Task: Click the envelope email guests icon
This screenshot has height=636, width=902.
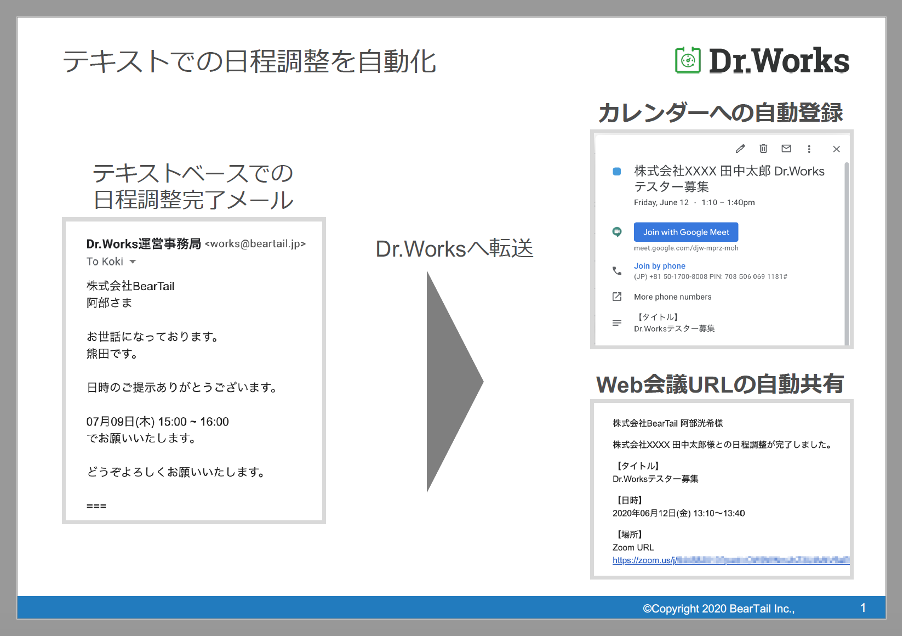Action: pos(786,148)
